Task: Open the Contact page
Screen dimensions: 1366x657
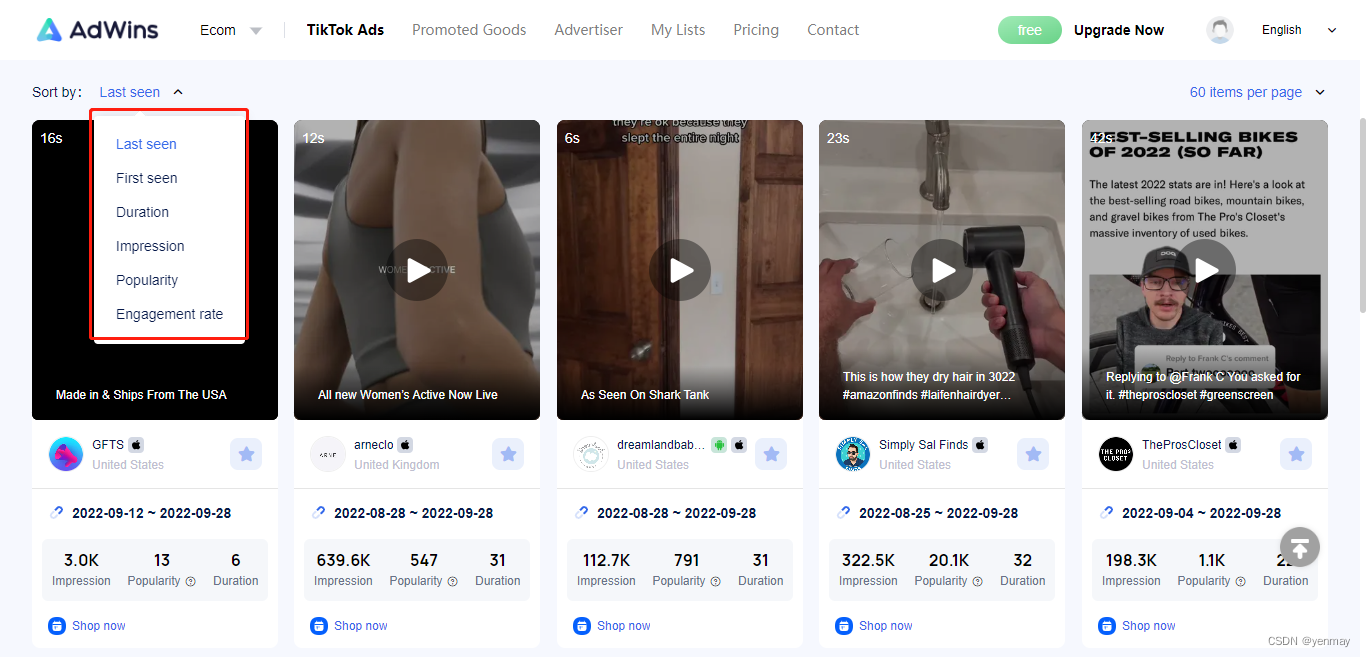Action: point(833,30)
